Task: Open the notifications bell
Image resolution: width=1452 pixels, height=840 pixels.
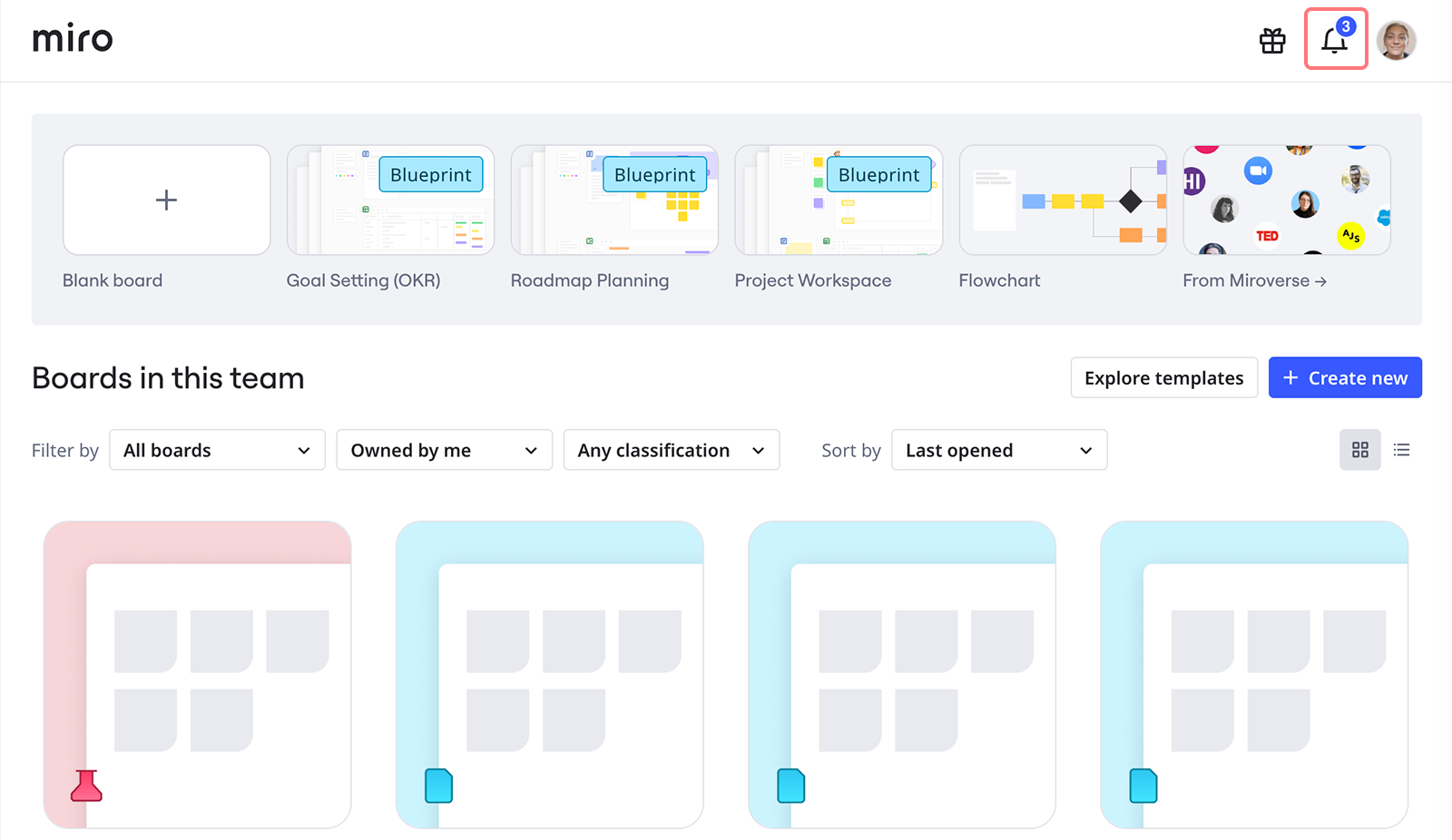Action: pyautogui.click(x=1335, y=40)
